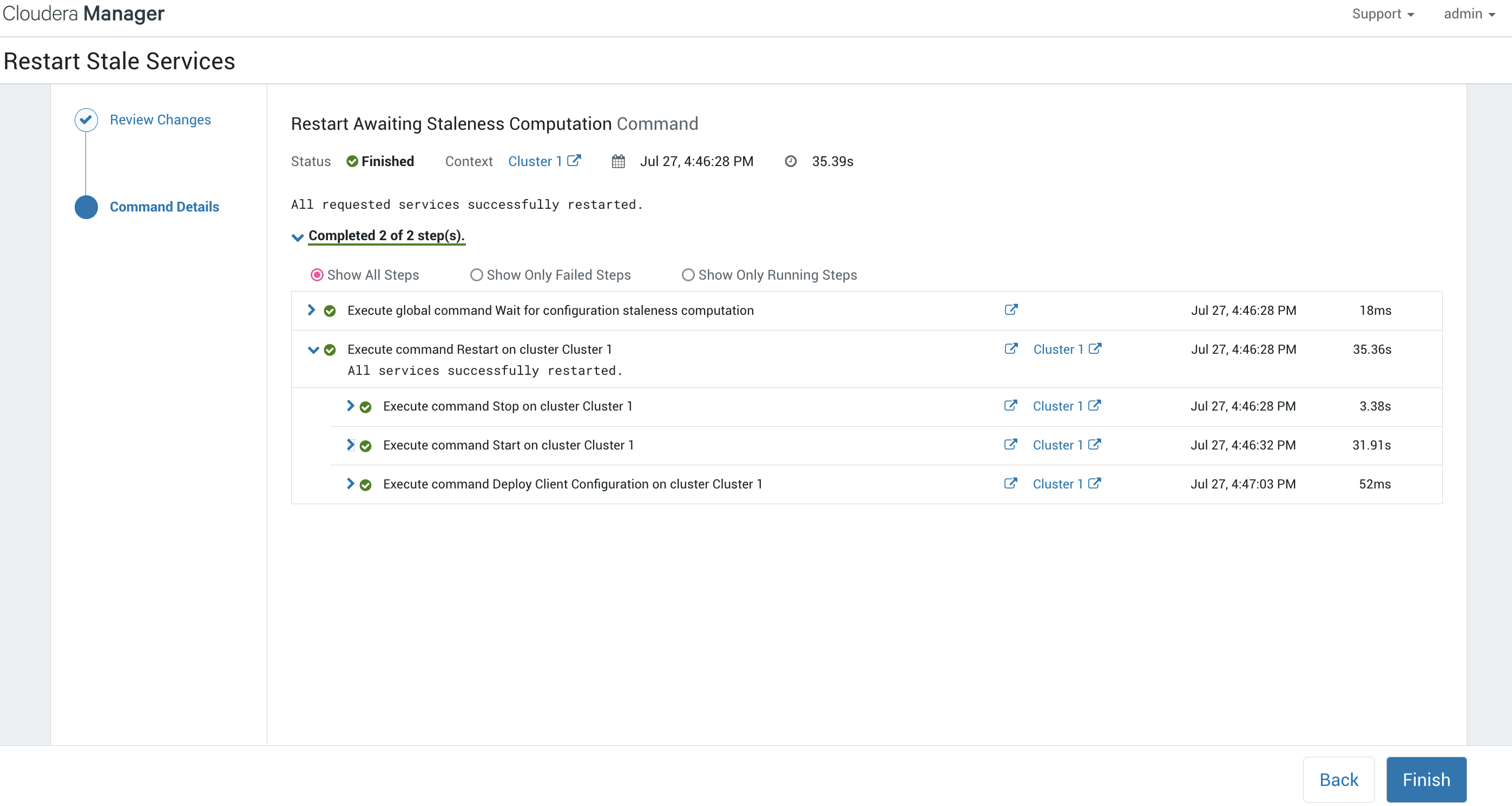Select Show Only Failed Steps radio button
The width and height of the screenshot is (1512, 806).
476,275
